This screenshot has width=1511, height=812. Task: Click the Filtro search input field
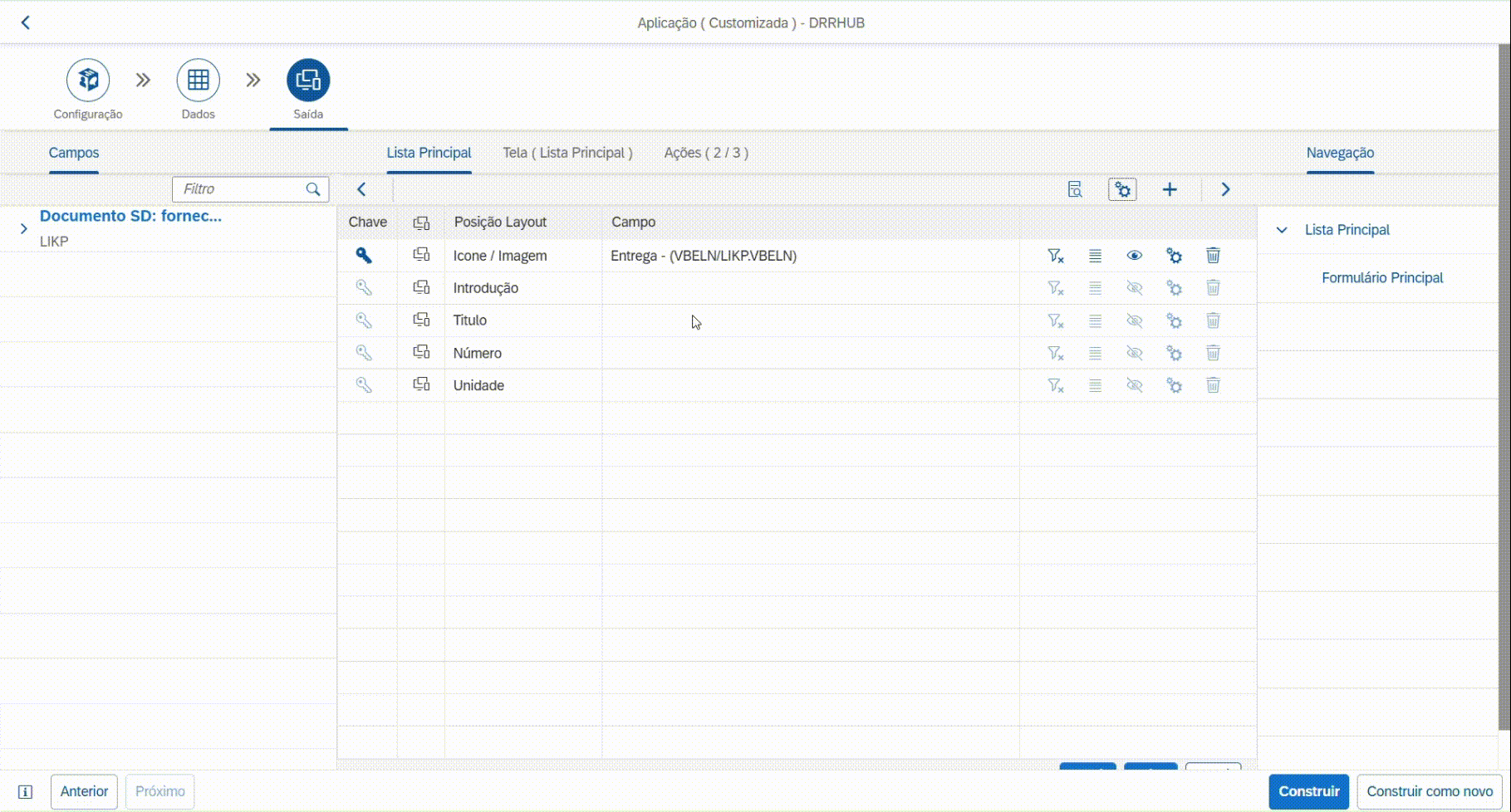239,189
